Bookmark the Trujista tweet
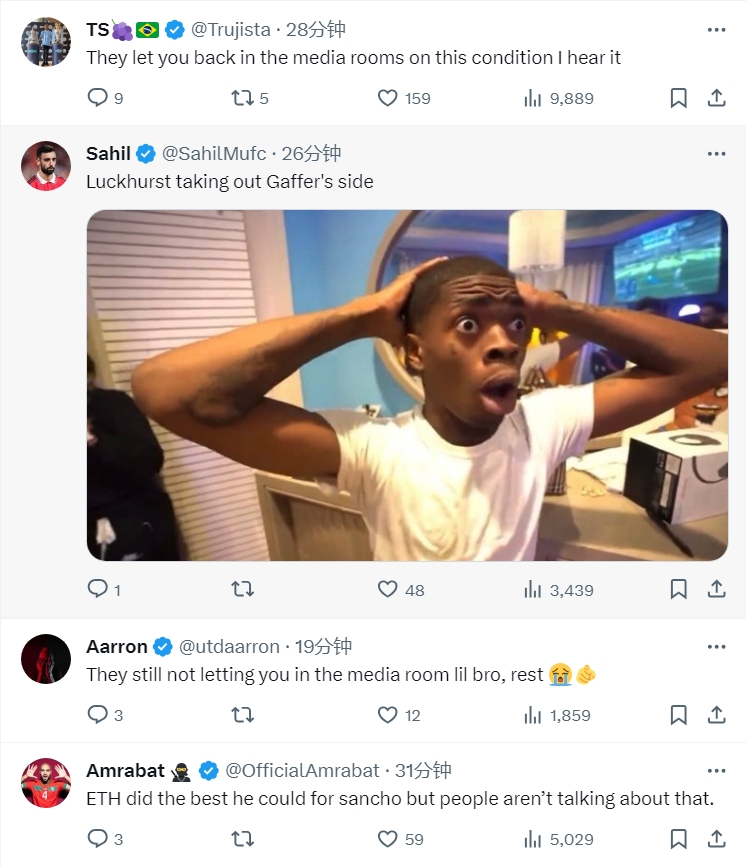The image size is (746, 866). [x=678, y=98]
